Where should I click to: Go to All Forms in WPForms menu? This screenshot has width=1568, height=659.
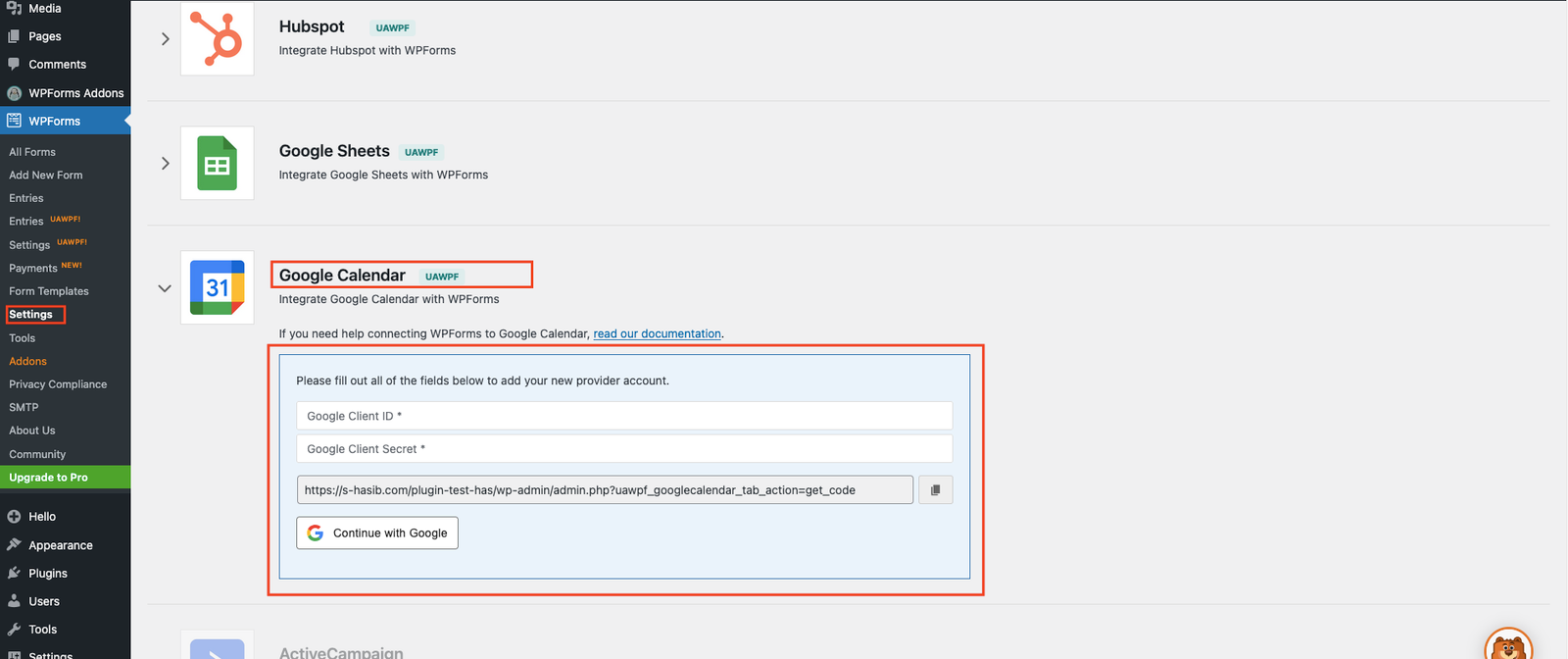(32, 152)
